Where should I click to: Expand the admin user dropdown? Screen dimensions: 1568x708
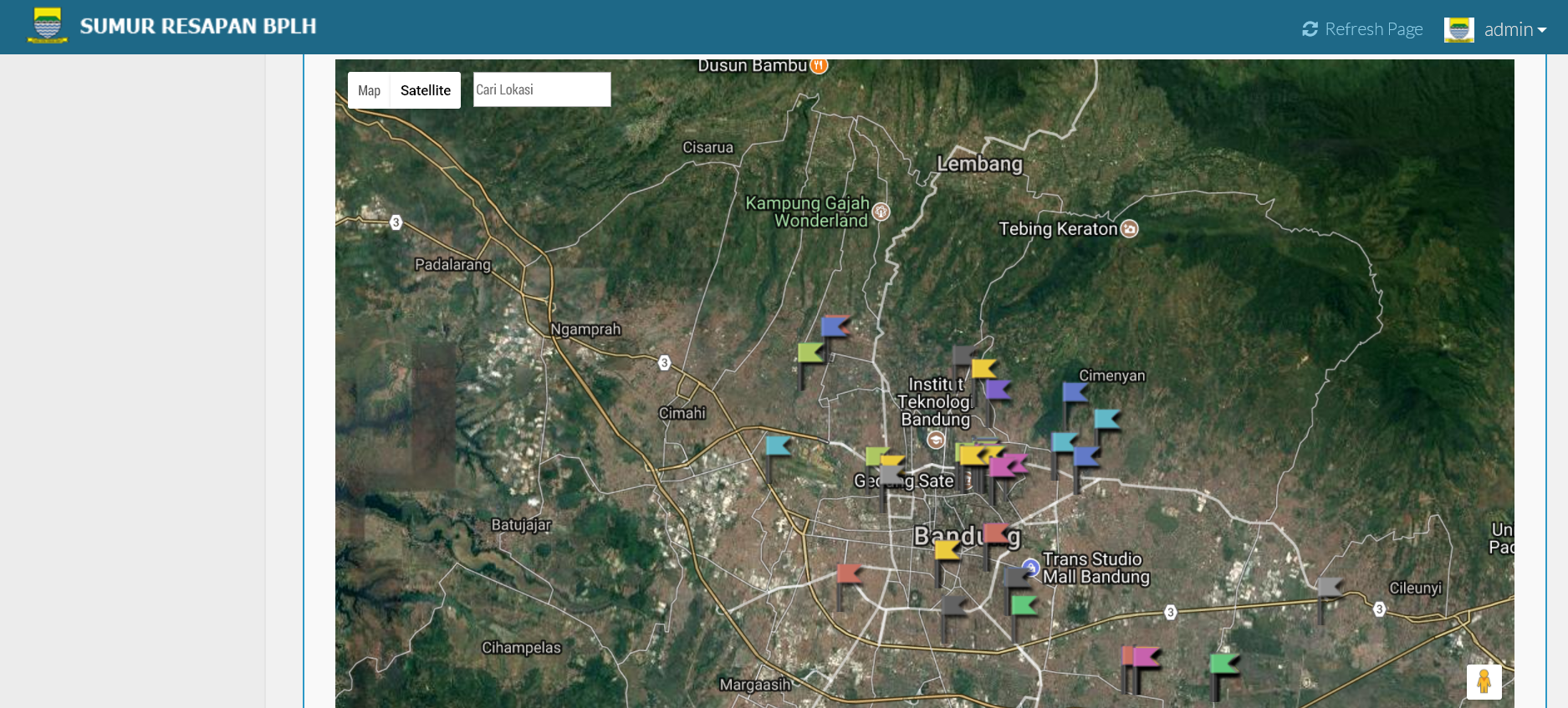1514,30
